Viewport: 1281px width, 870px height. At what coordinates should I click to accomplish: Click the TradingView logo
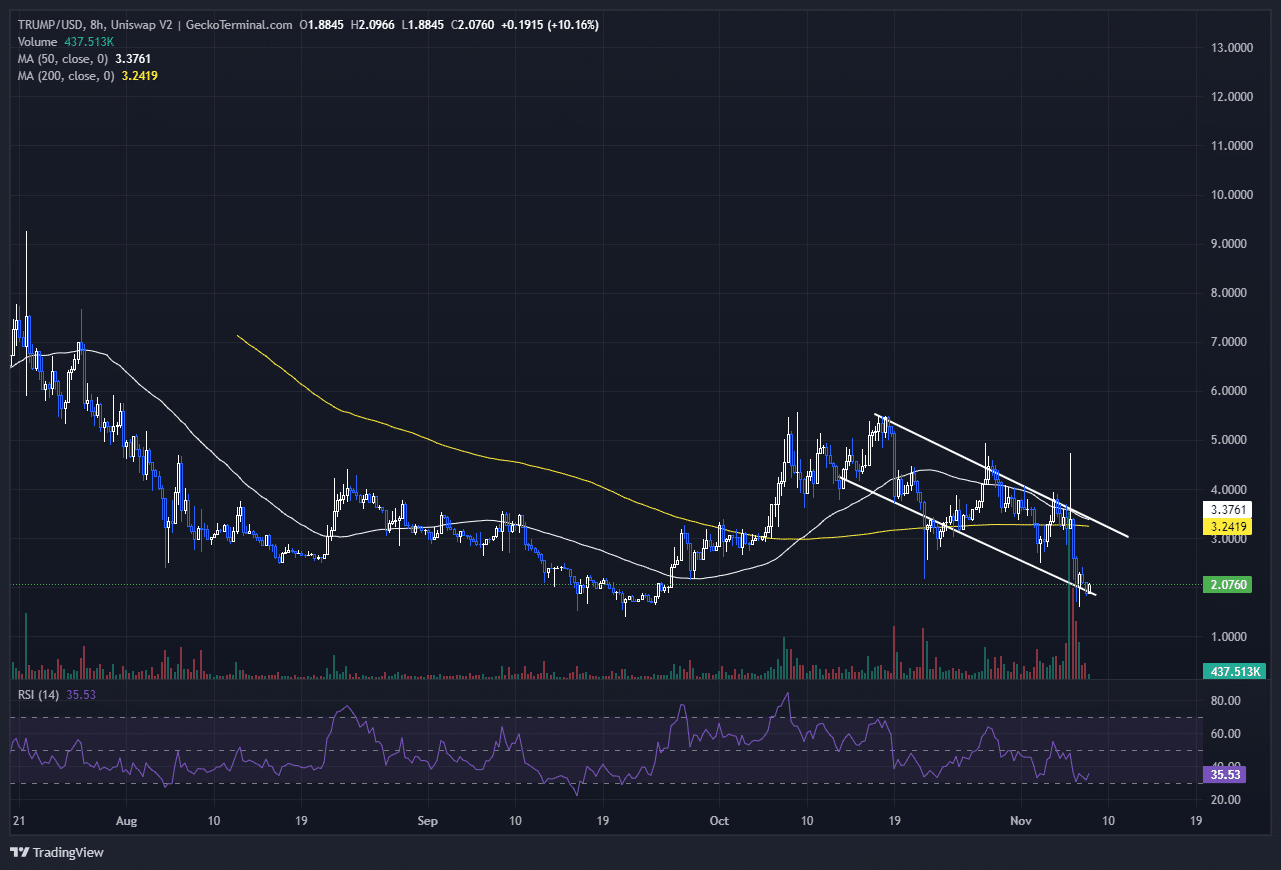click(x=57, y=852)
